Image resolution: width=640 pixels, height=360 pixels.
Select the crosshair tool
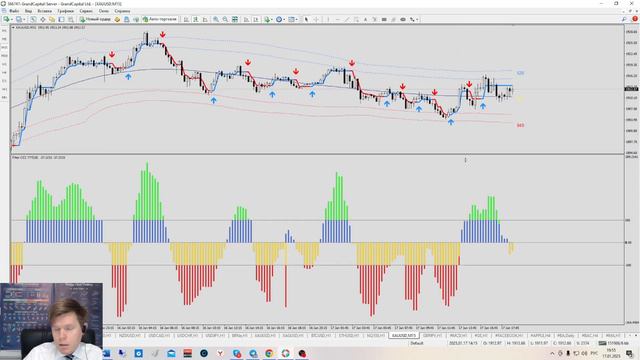[x=316, y=19]
